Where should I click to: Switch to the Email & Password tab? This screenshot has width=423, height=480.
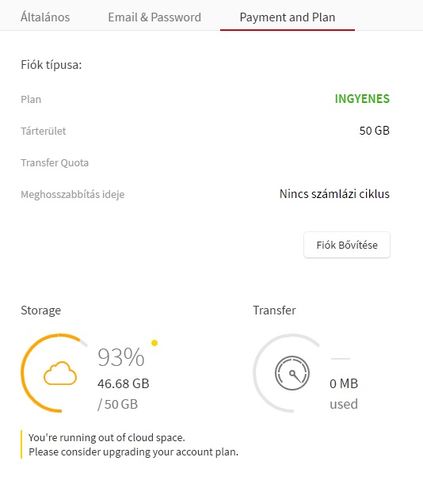pos(154,17)
